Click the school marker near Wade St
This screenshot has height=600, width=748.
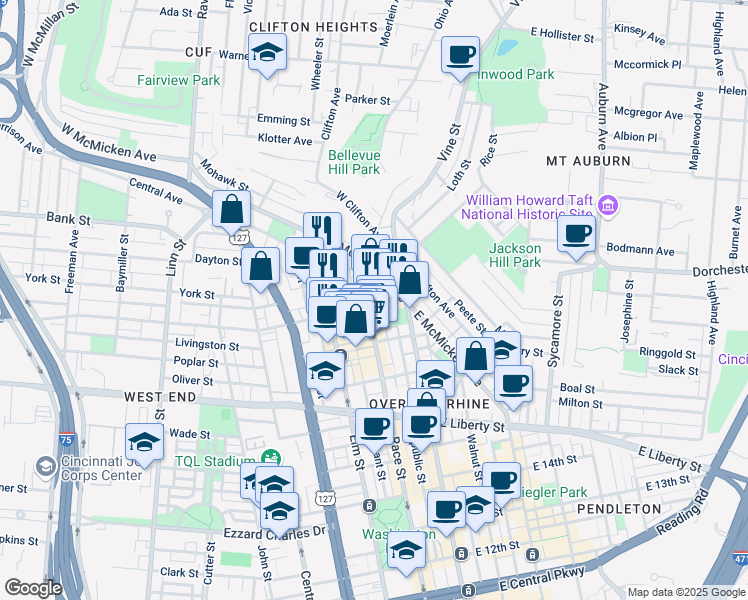coord(144,443)
